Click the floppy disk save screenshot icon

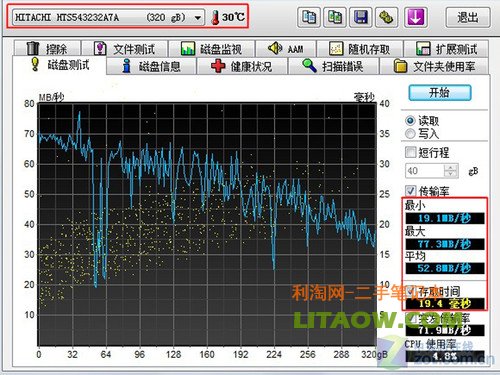[361, 17]
